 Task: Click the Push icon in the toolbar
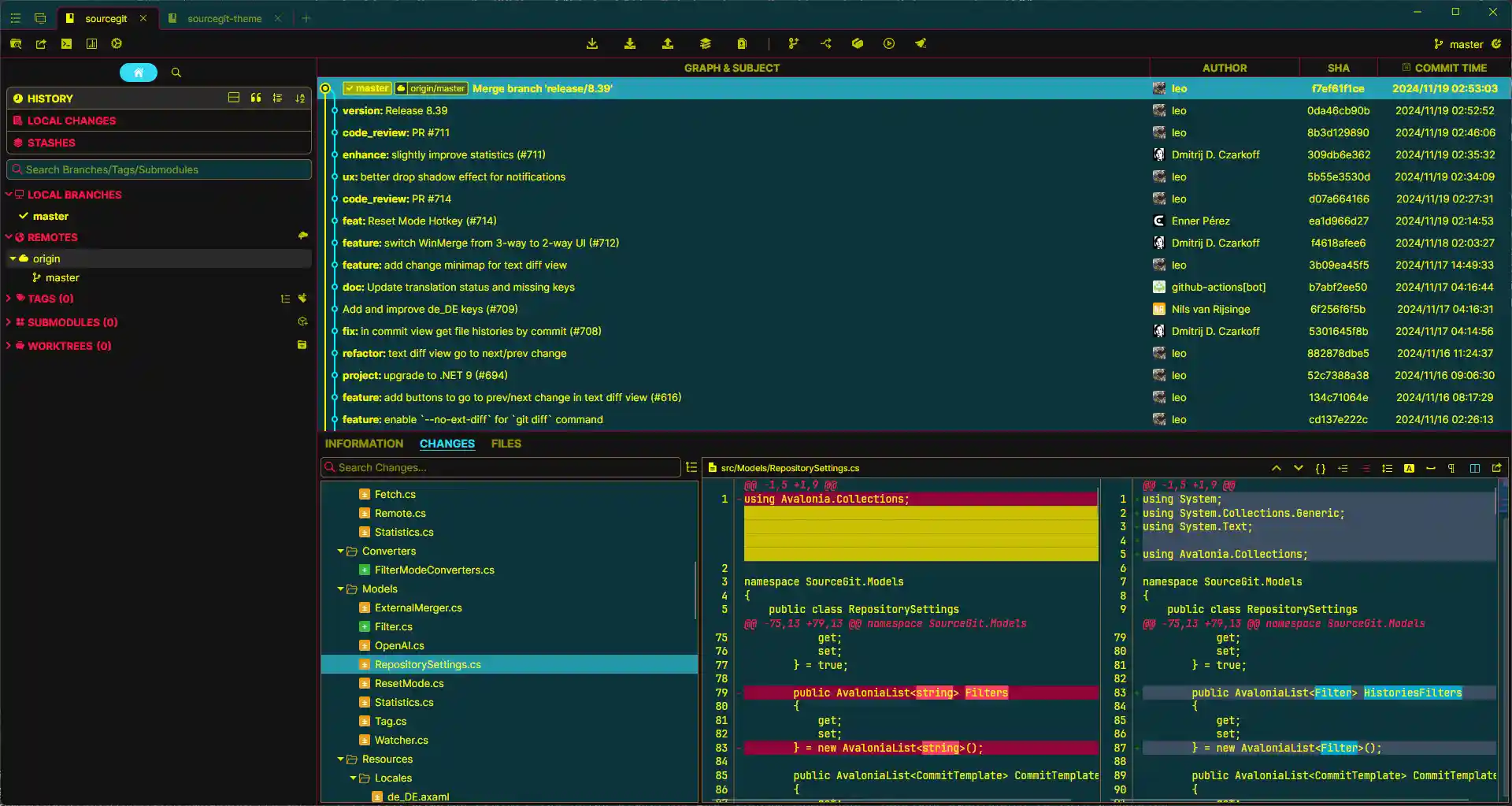click(x=668, y=44)
